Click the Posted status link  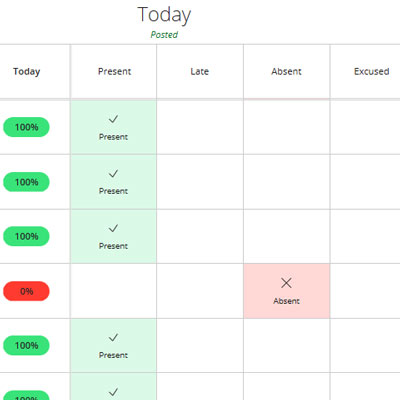point(164,35)
